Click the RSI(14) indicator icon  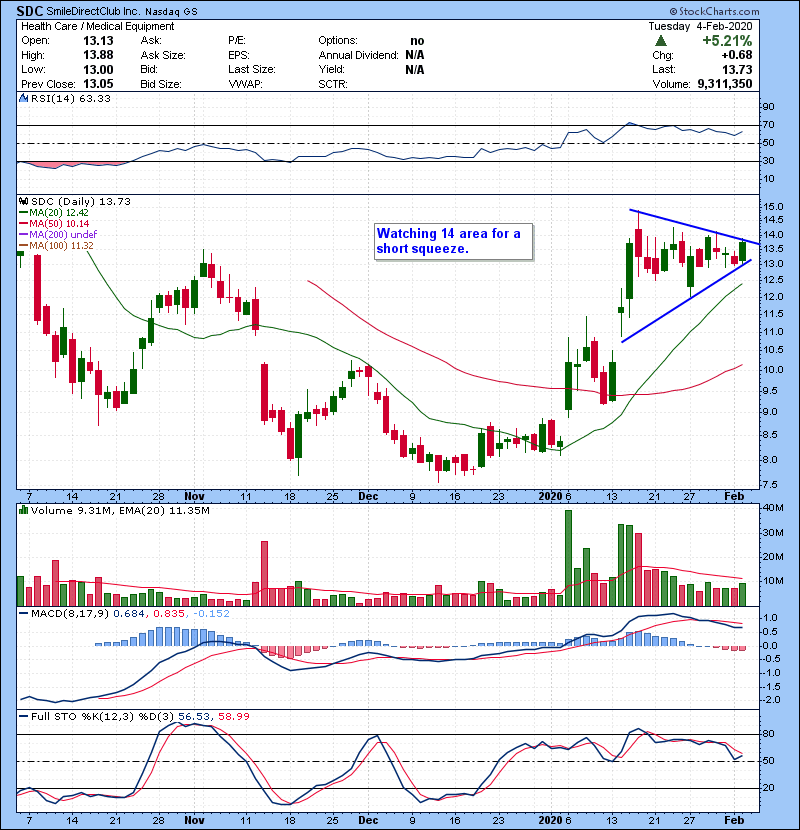click(23, 98)
